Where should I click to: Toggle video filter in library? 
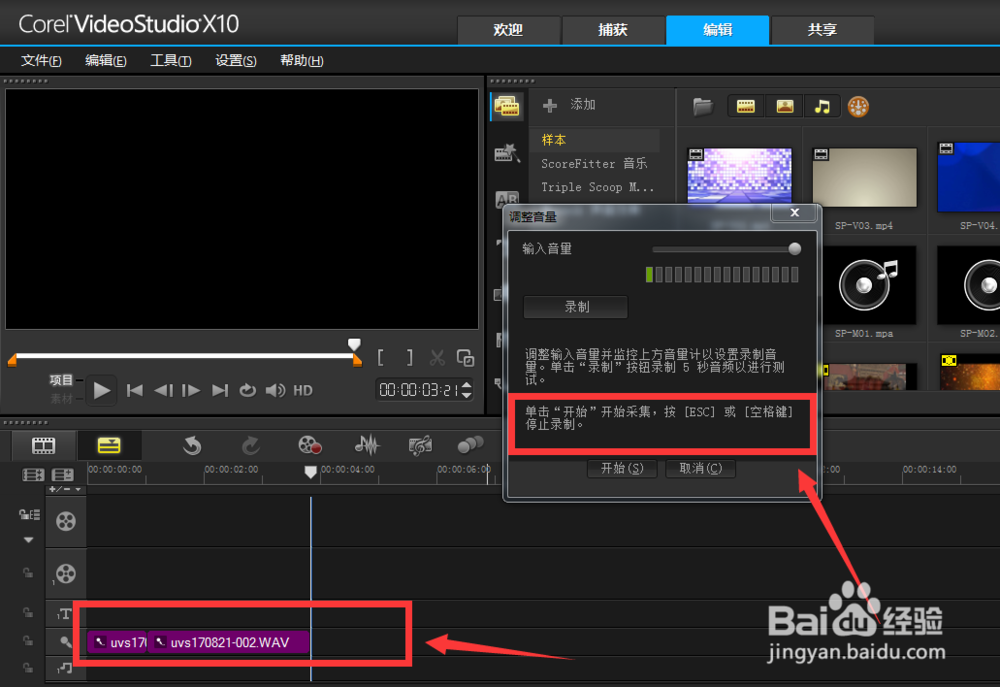point(746,107)
